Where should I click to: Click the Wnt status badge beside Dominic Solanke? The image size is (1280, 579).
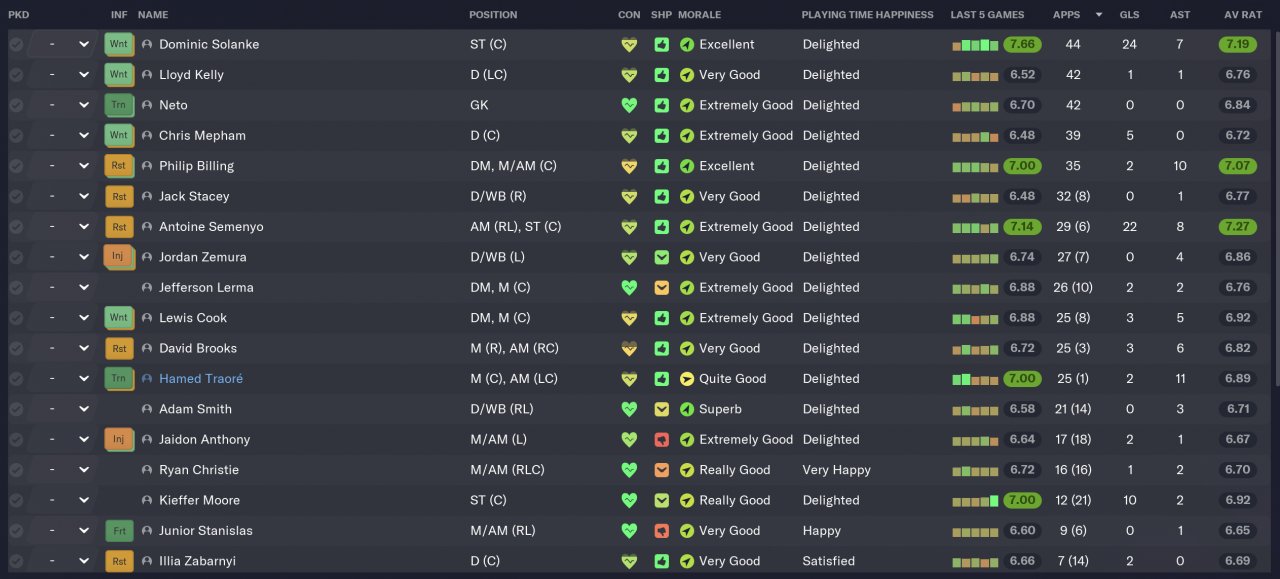pyautogui.click(x=119, y=45)
